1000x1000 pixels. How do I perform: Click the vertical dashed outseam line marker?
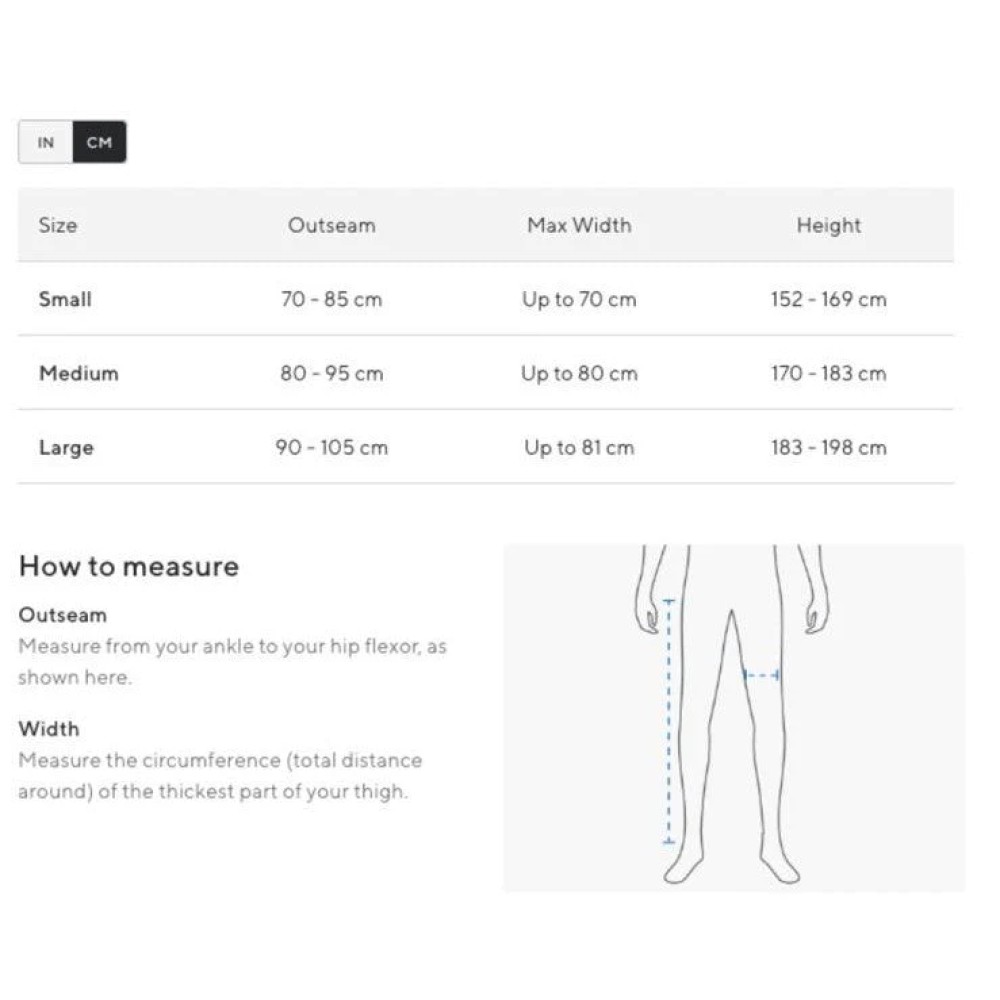(669, 720)
